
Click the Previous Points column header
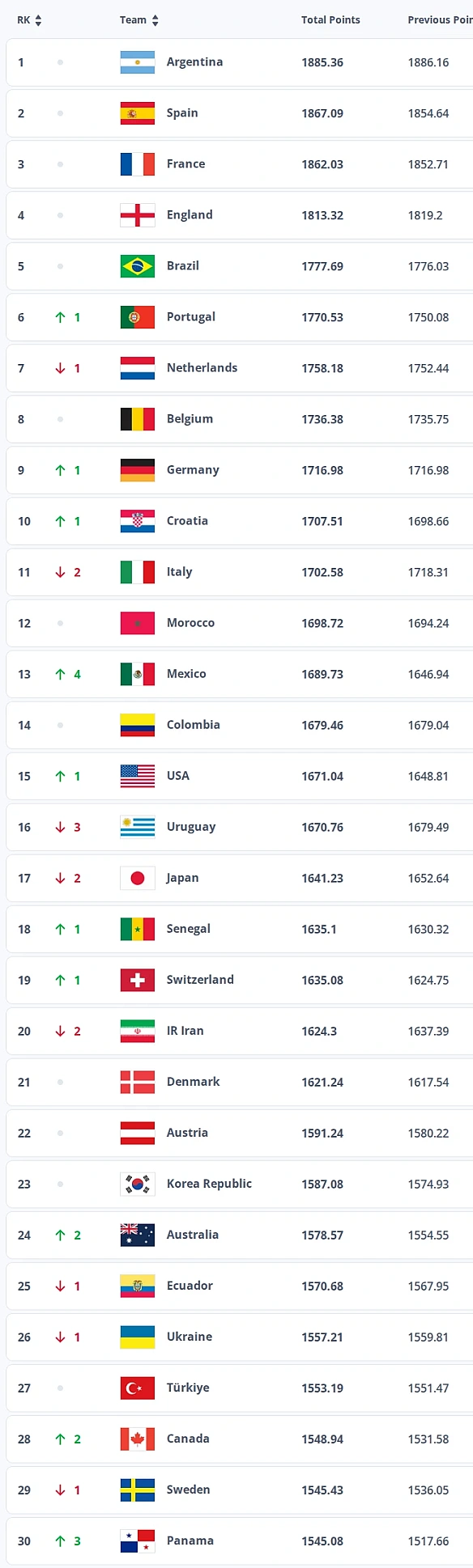coord(440,20)
